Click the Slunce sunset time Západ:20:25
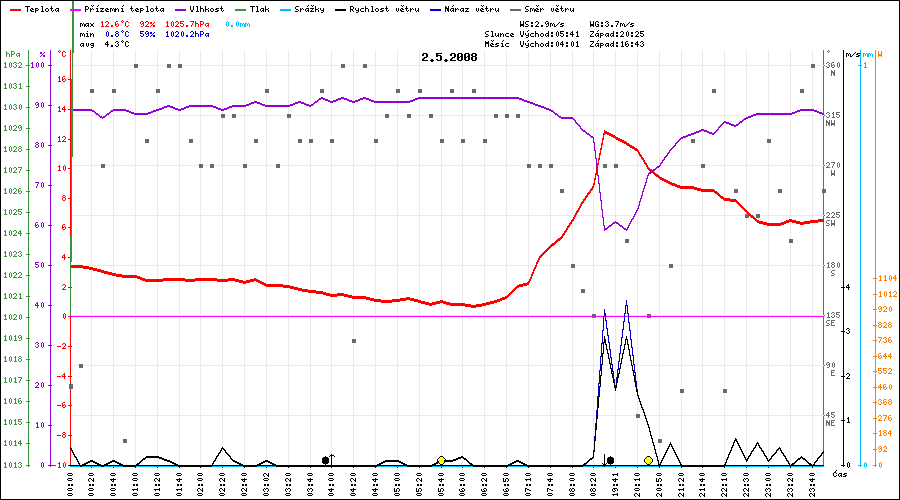This screenshot has height=500, width=900. pos(616,34)
